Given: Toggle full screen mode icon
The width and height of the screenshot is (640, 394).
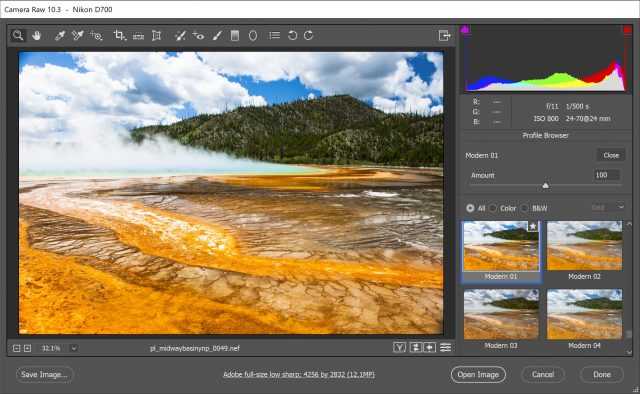Looking at the screenshot, I should 444,36.
